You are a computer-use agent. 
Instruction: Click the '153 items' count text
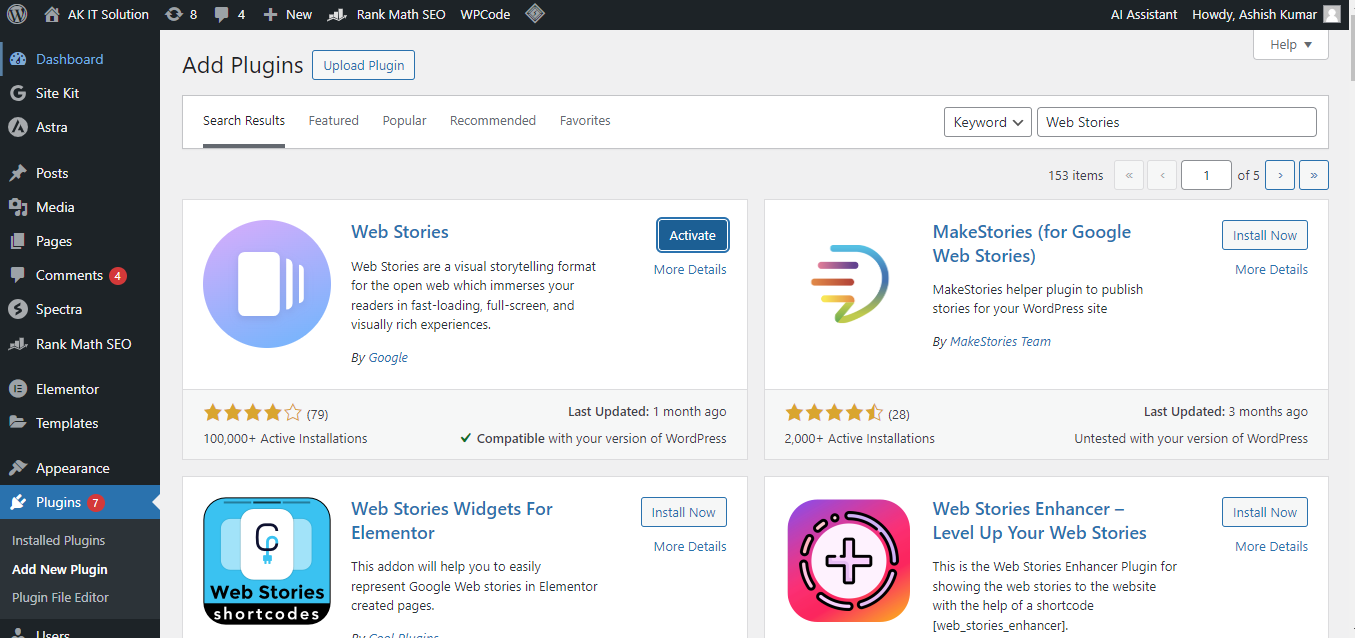coord(1076,175)
